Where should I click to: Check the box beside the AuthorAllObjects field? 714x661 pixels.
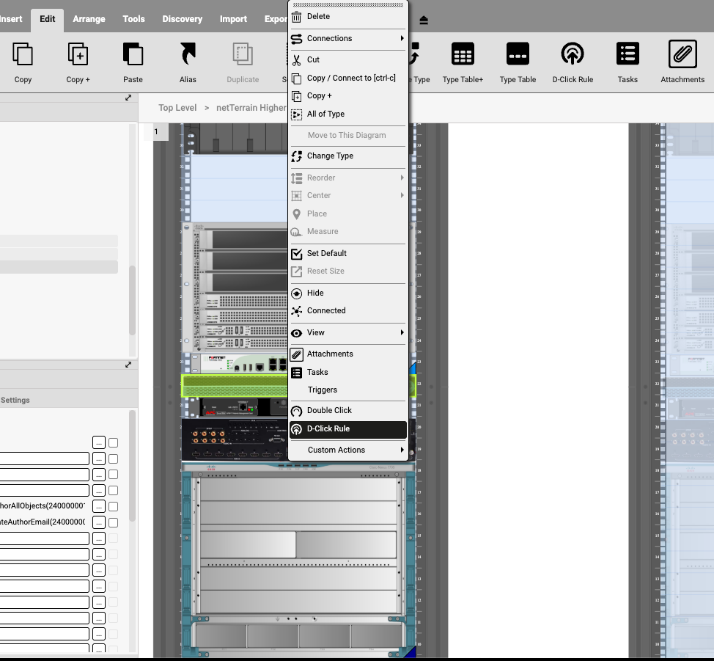(x=113, y=506)
